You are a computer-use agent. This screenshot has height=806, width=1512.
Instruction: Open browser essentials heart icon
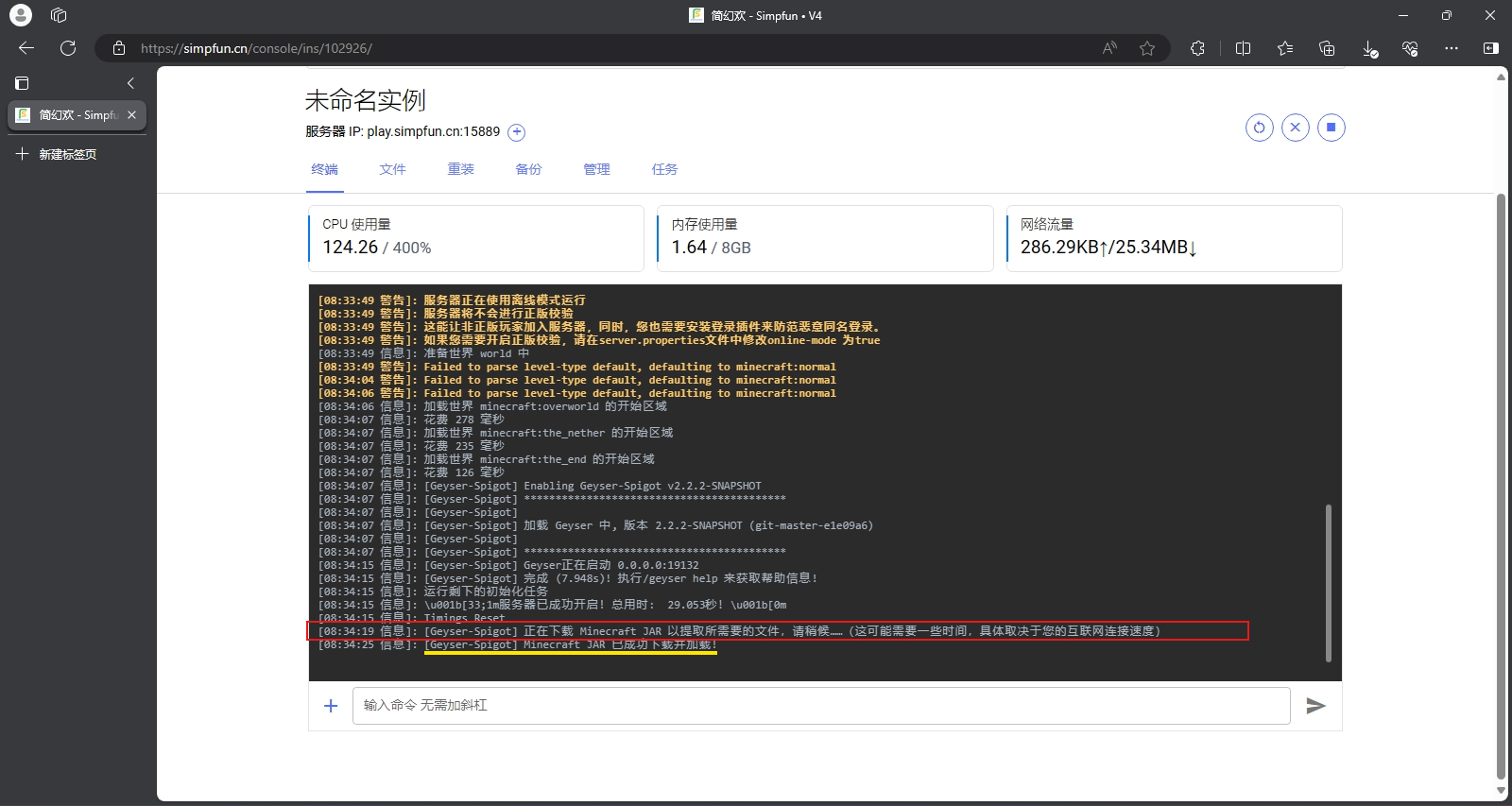(1410, 48)
